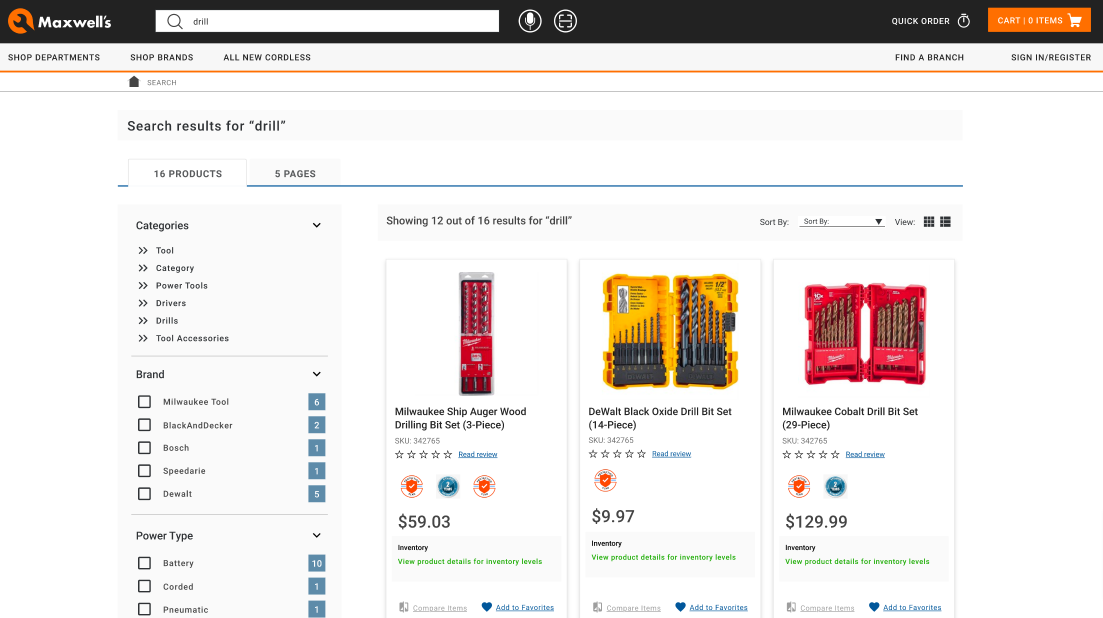Viewport: 1103px width, 618px height.
Task: Click blue 2-year badge on Milwaukee Cobalt set
Action: point(835,486)
